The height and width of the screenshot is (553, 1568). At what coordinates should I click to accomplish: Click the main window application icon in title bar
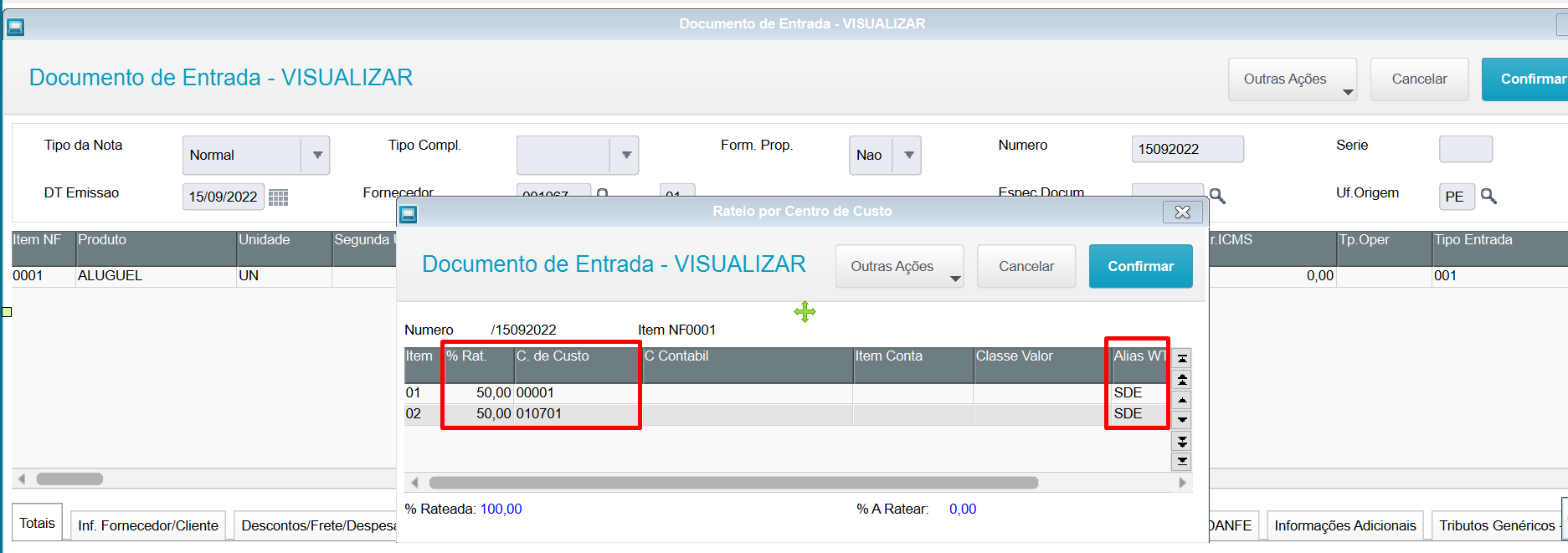click(15, 27)
